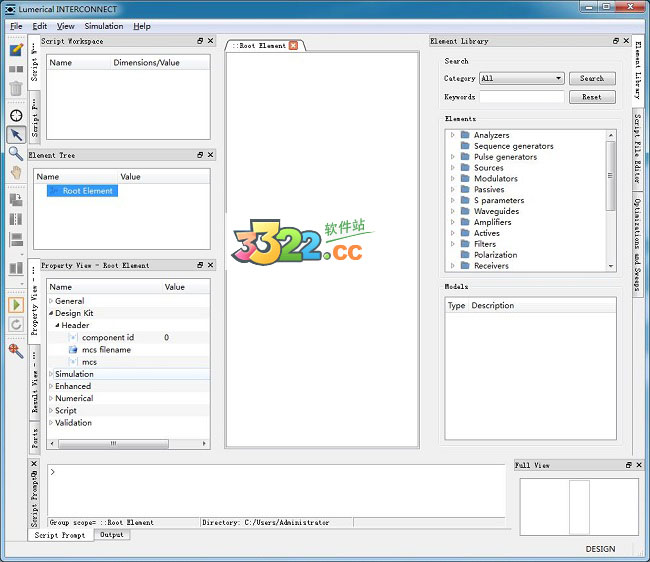The width and height of the screenshot is (650, 562).
Task: Close the Element Tree panel
Action: 210,155
